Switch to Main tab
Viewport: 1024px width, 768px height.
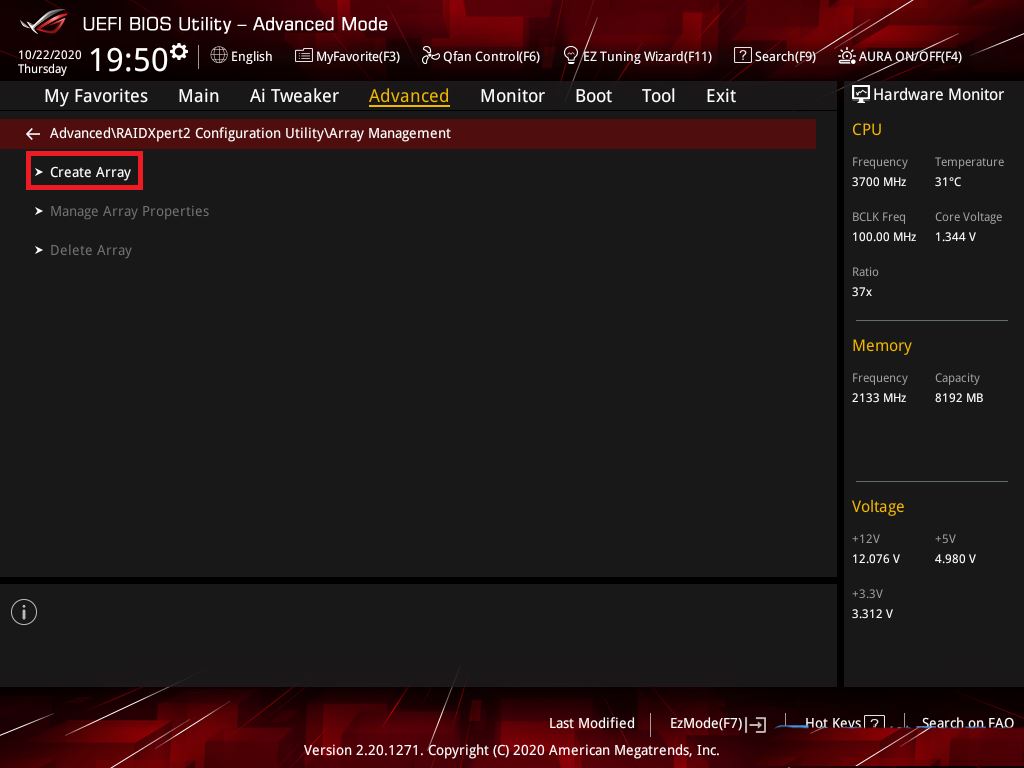[x=199, y=96]
